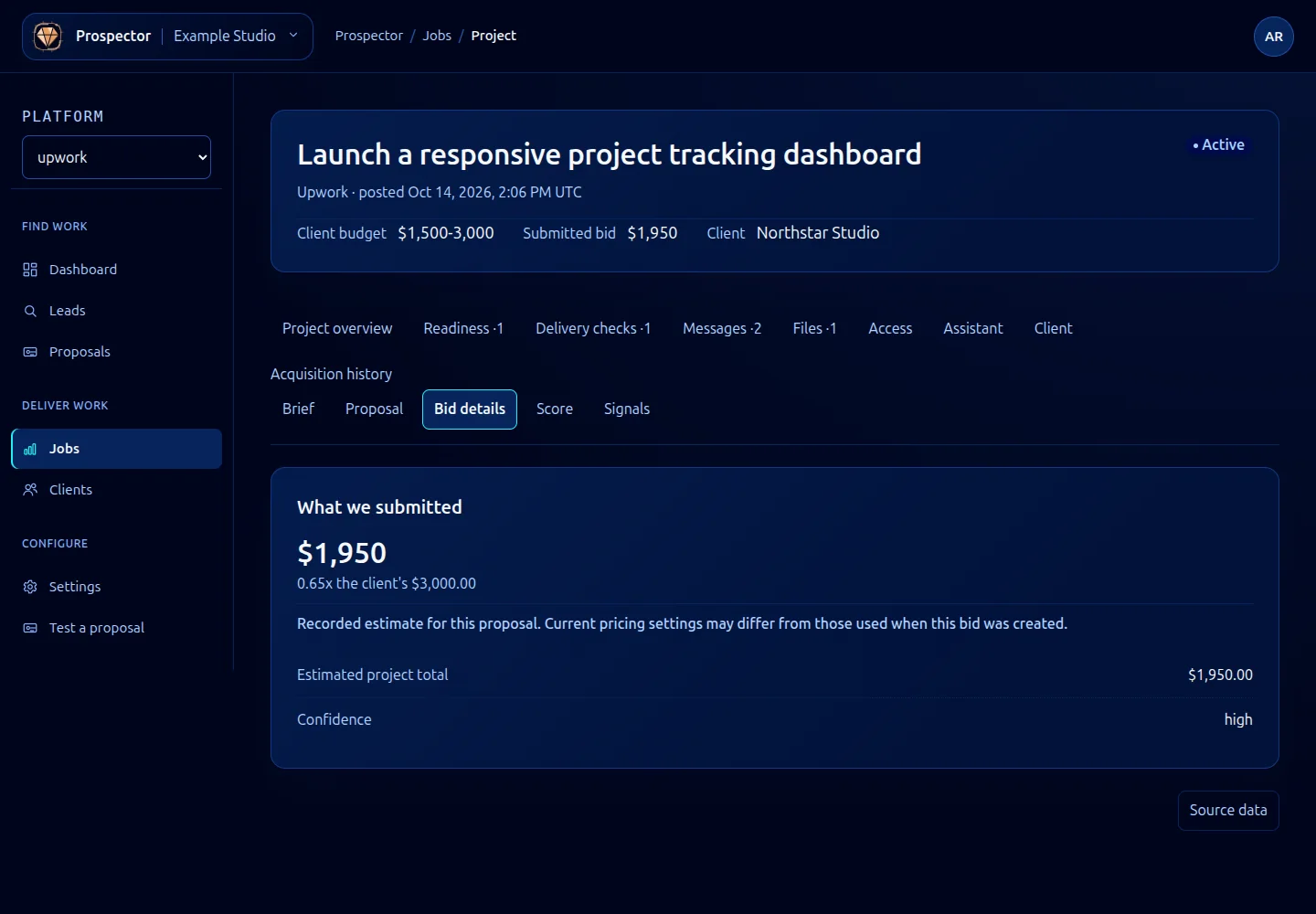Open the Files tab
Image resolution: width=1316 pixels, height=914 pixels.
tap(814, 328)
